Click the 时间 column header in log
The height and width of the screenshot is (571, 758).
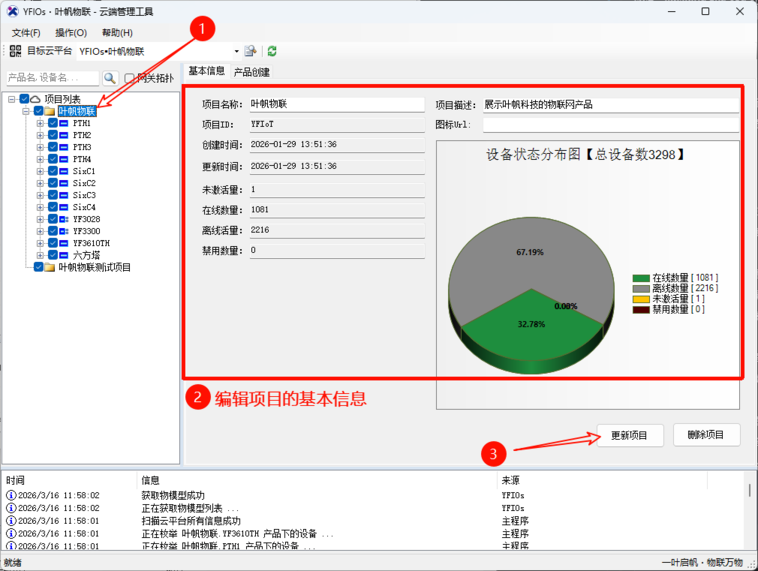click(70, 480)
